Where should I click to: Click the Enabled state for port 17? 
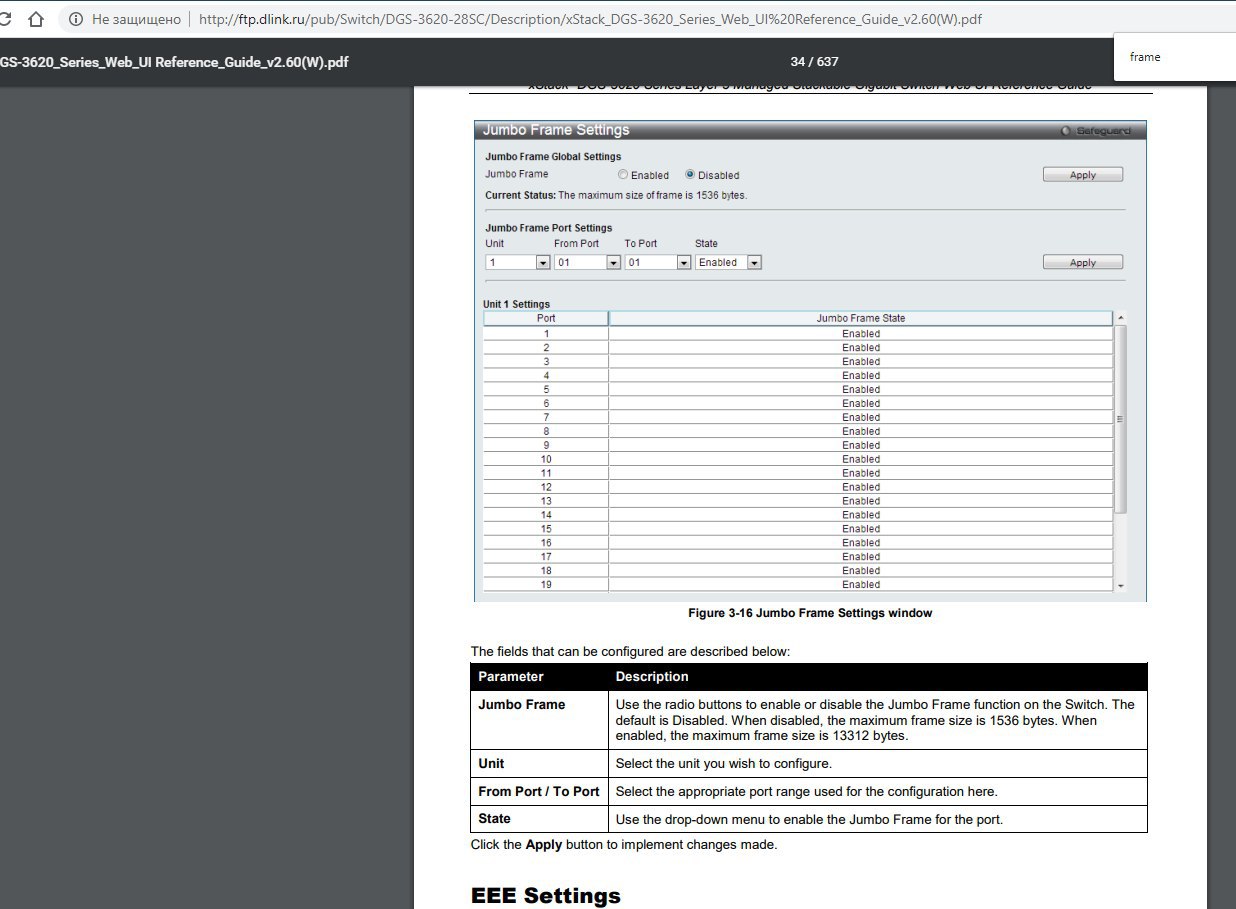coord(861,557)
